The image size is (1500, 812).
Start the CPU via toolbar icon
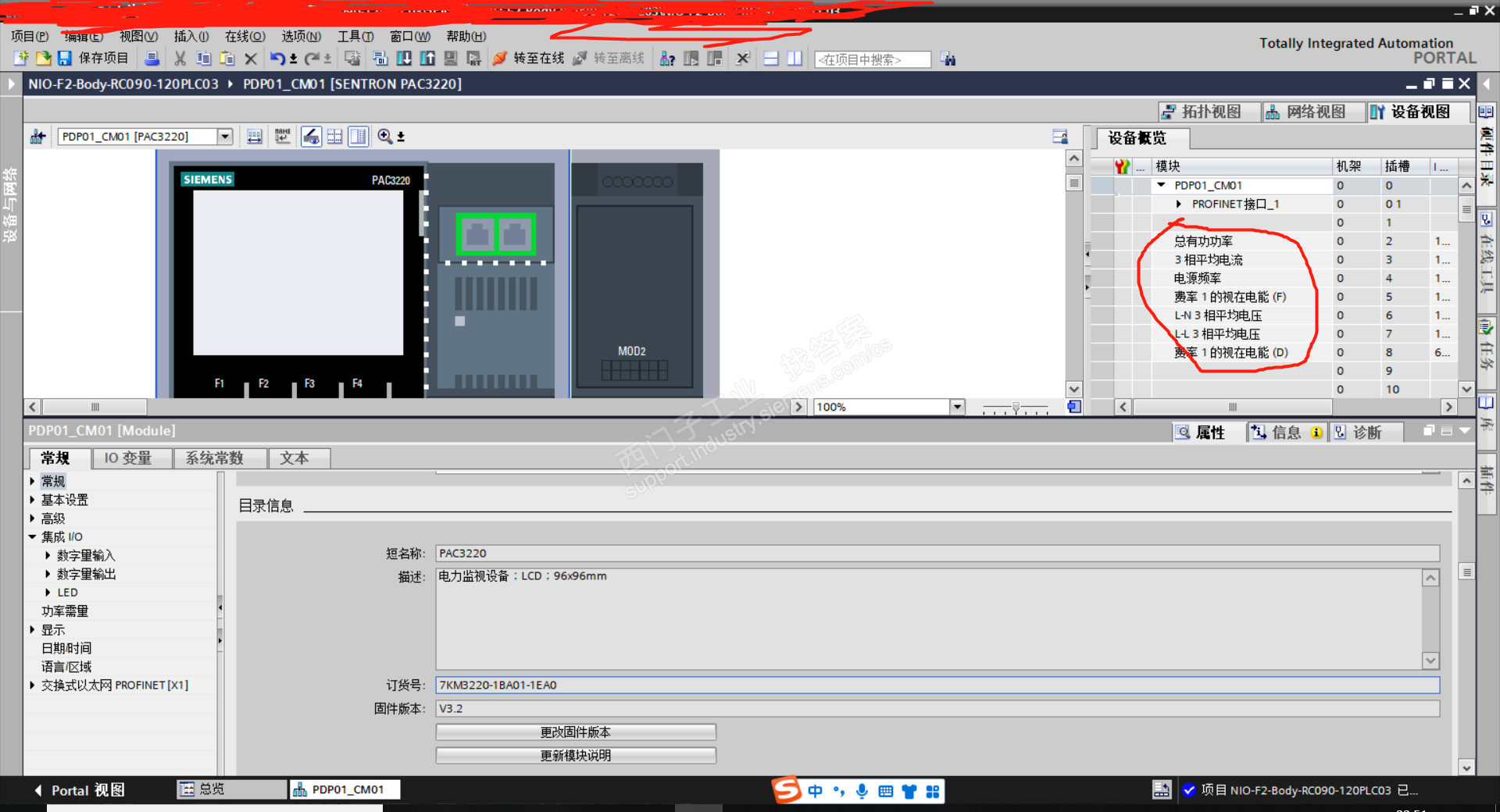(691, 59)
